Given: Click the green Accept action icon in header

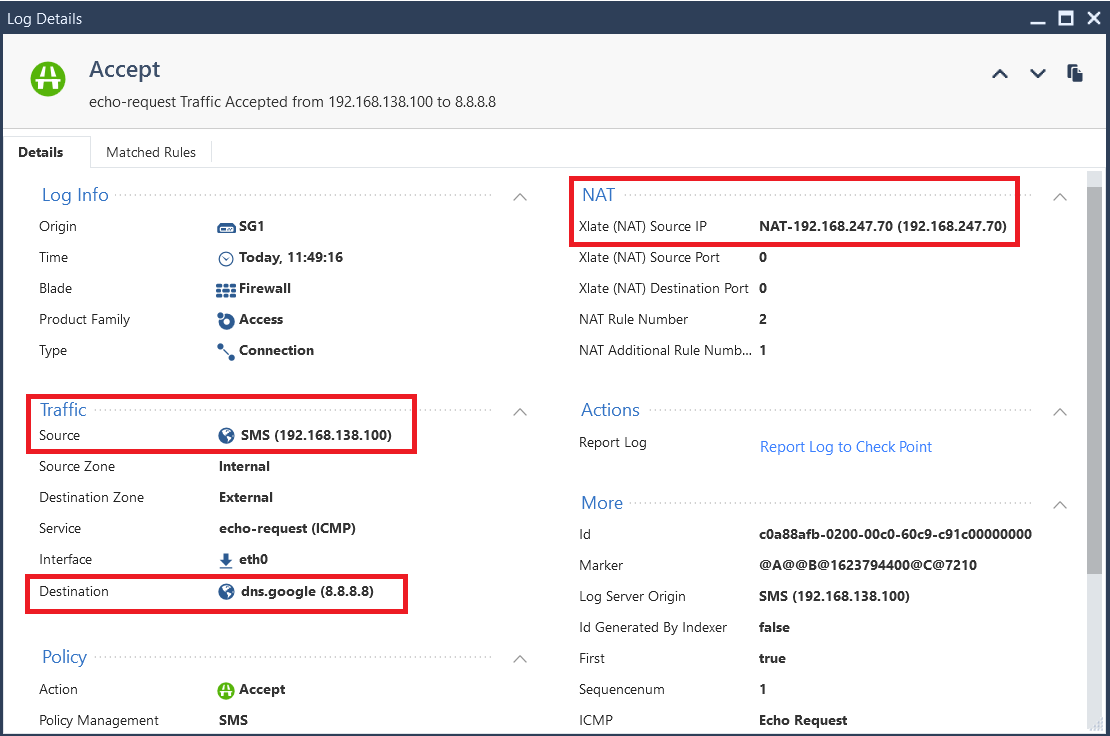Looking at the screenshot, I should (x=48, y=79).
